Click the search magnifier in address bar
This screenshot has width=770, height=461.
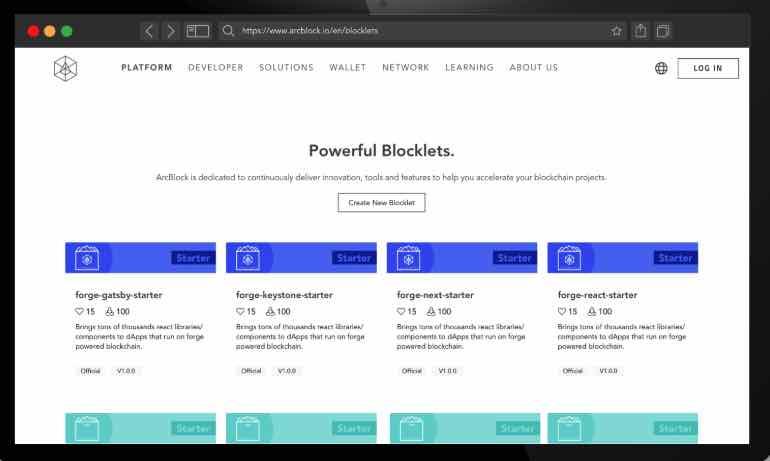pyautogui.click(x=228, y=31)
